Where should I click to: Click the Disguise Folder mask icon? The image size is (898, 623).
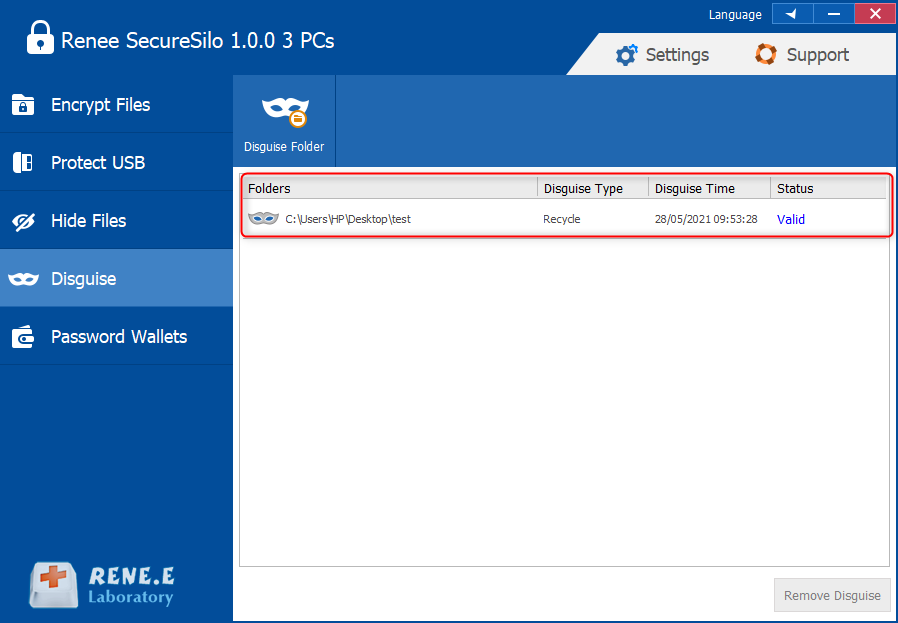point(285,111)
